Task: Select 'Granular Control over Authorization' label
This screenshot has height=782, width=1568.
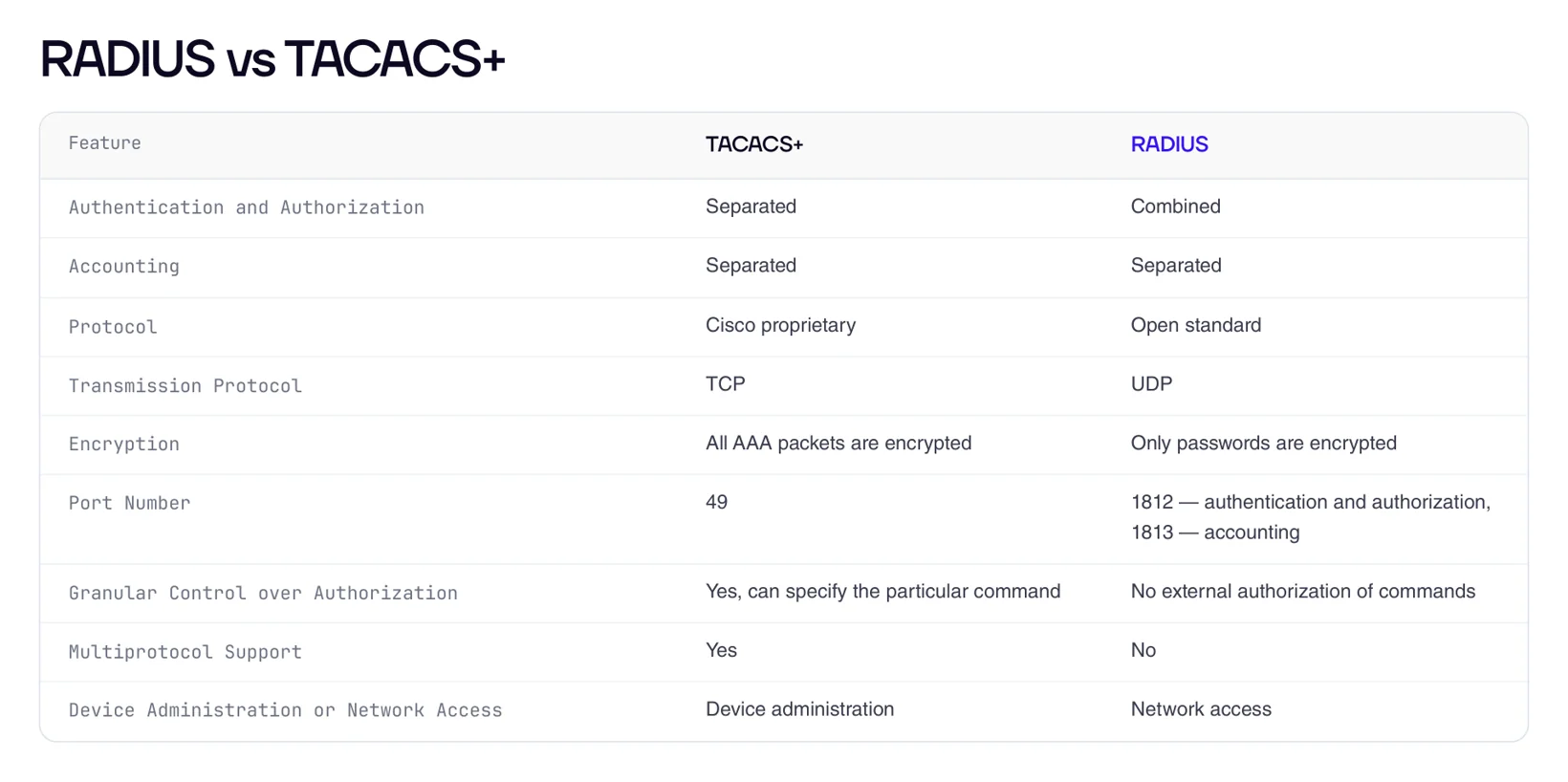Action: 263,594
